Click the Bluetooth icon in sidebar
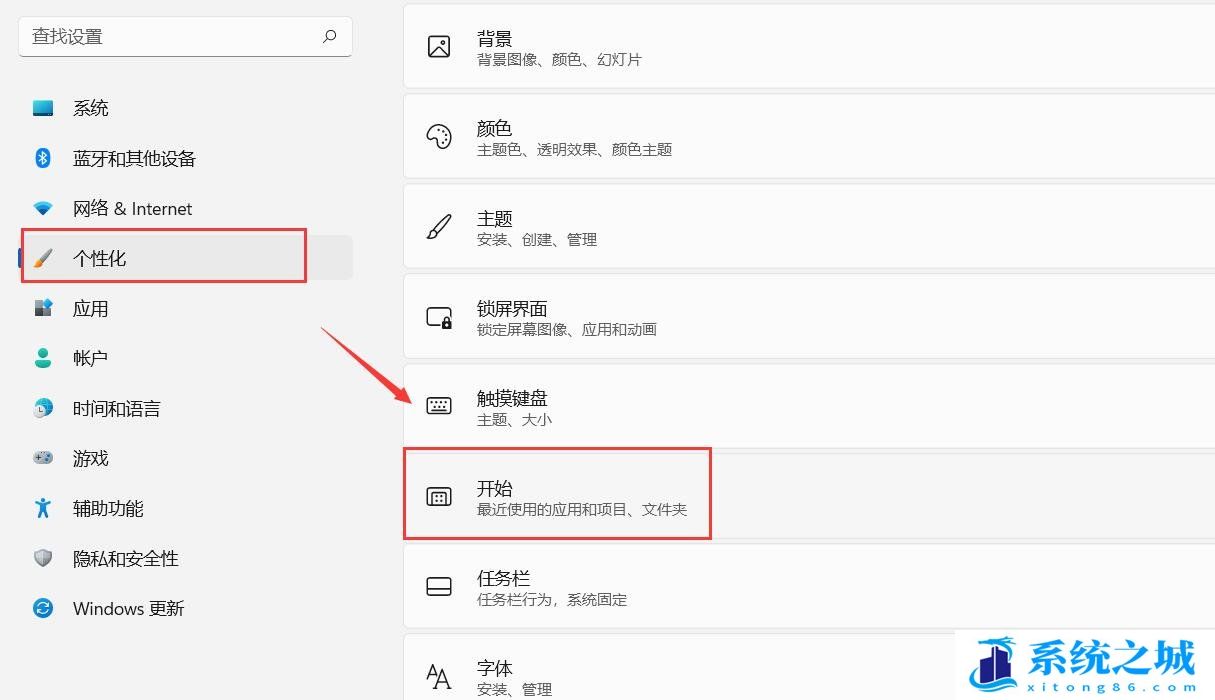This screenshot has height=700, width=1215. [x=43, y=158]
